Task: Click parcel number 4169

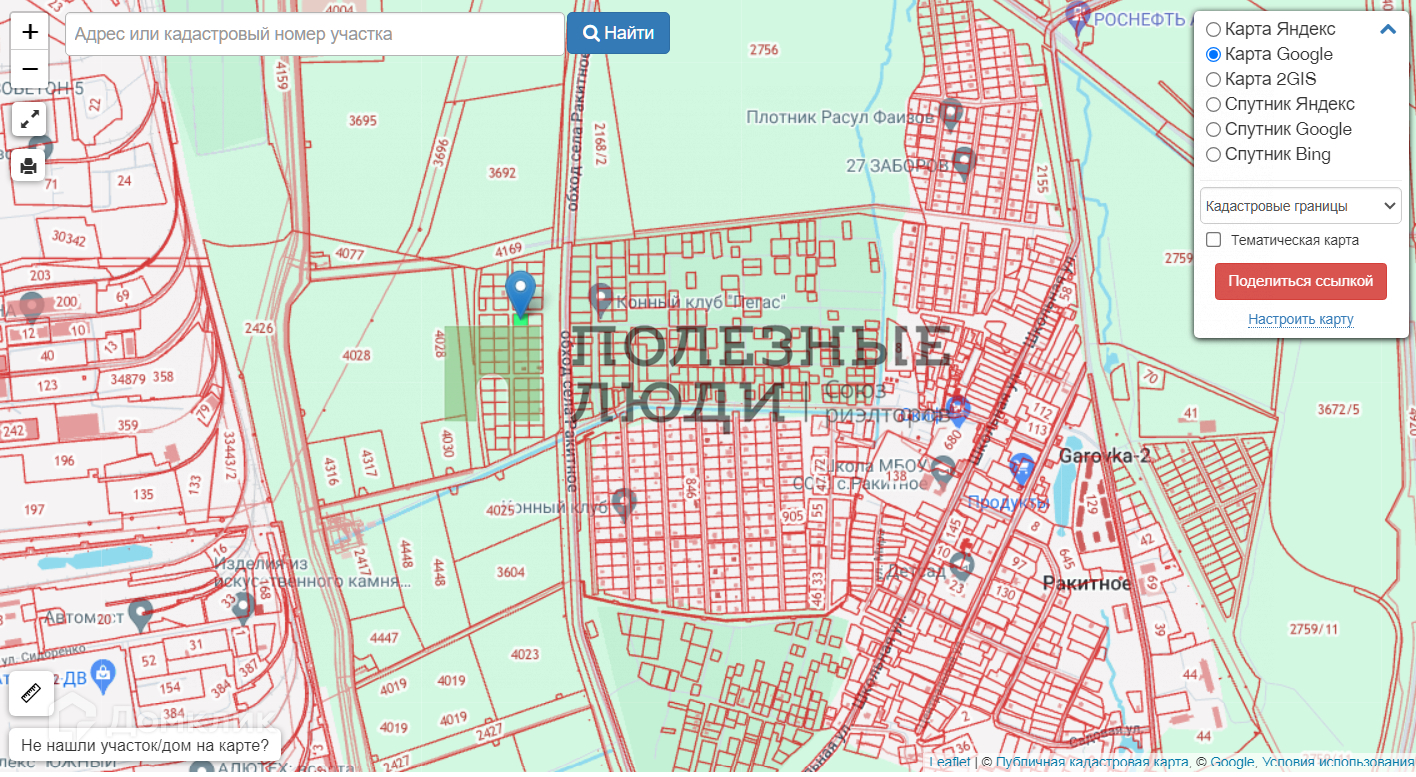Action: click(x=508, y=248)
